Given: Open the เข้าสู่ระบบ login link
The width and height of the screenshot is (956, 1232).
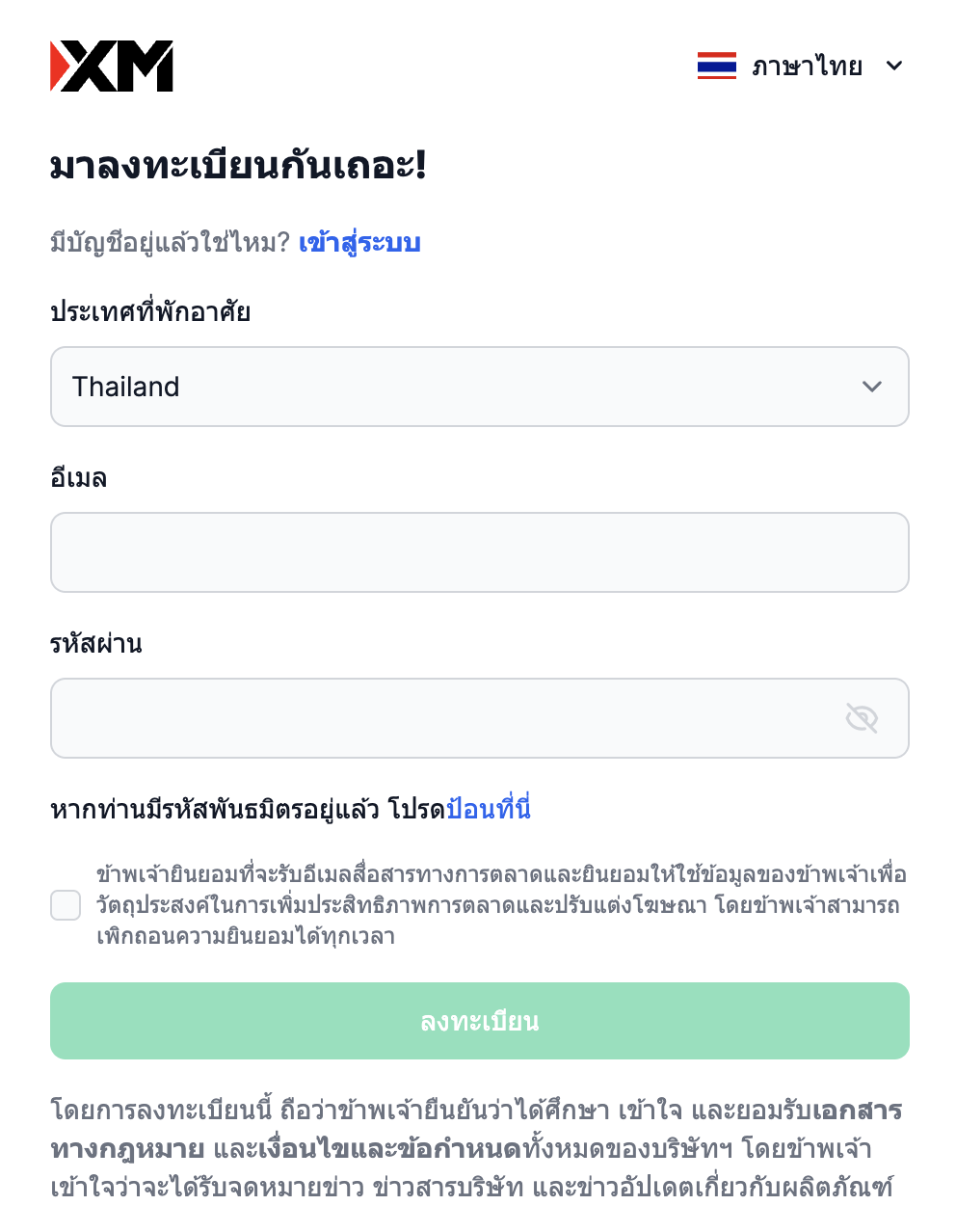Looking at the screenshot, I should (x=359, y=242).
